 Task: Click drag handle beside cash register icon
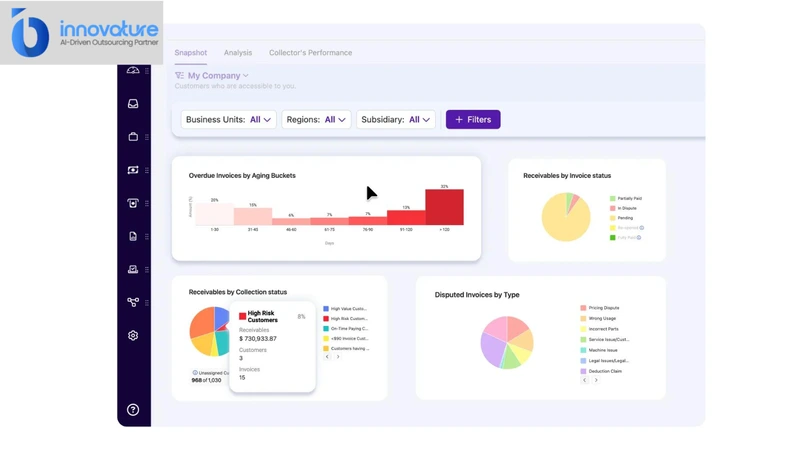pos(147,203)
